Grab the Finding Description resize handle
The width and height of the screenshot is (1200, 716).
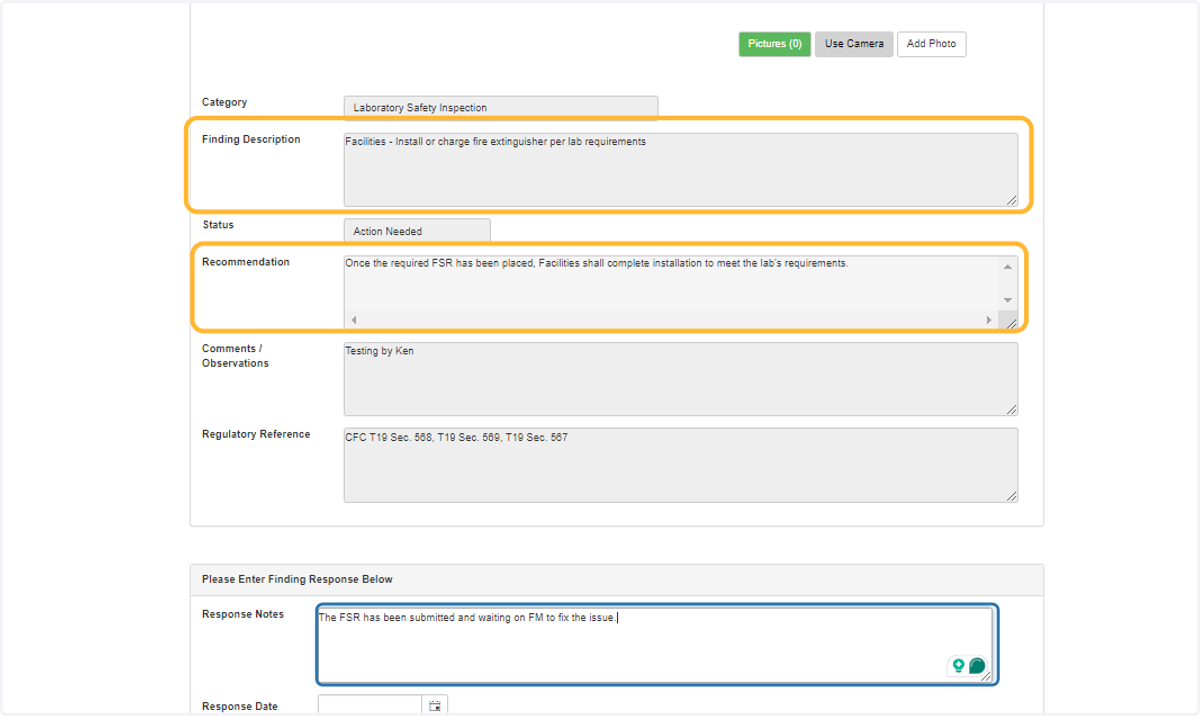click(x=1012, y=201)
